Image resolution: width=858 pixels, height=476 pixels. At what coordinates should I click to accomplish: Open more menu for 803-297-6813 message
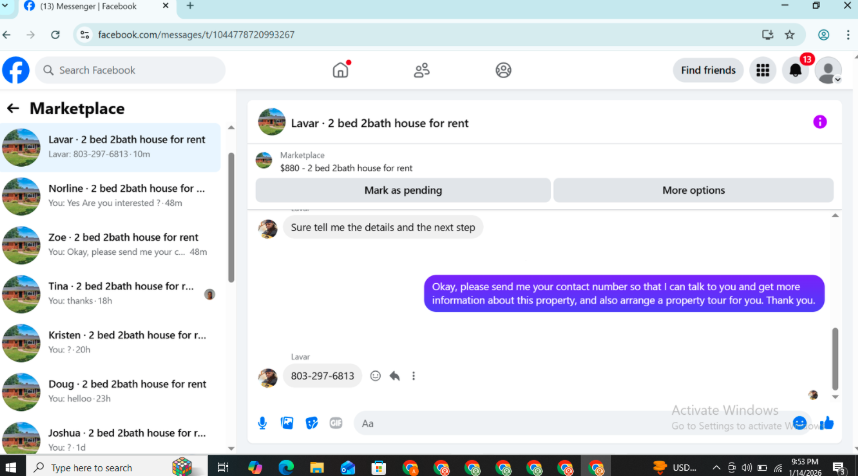coord(414,376)
